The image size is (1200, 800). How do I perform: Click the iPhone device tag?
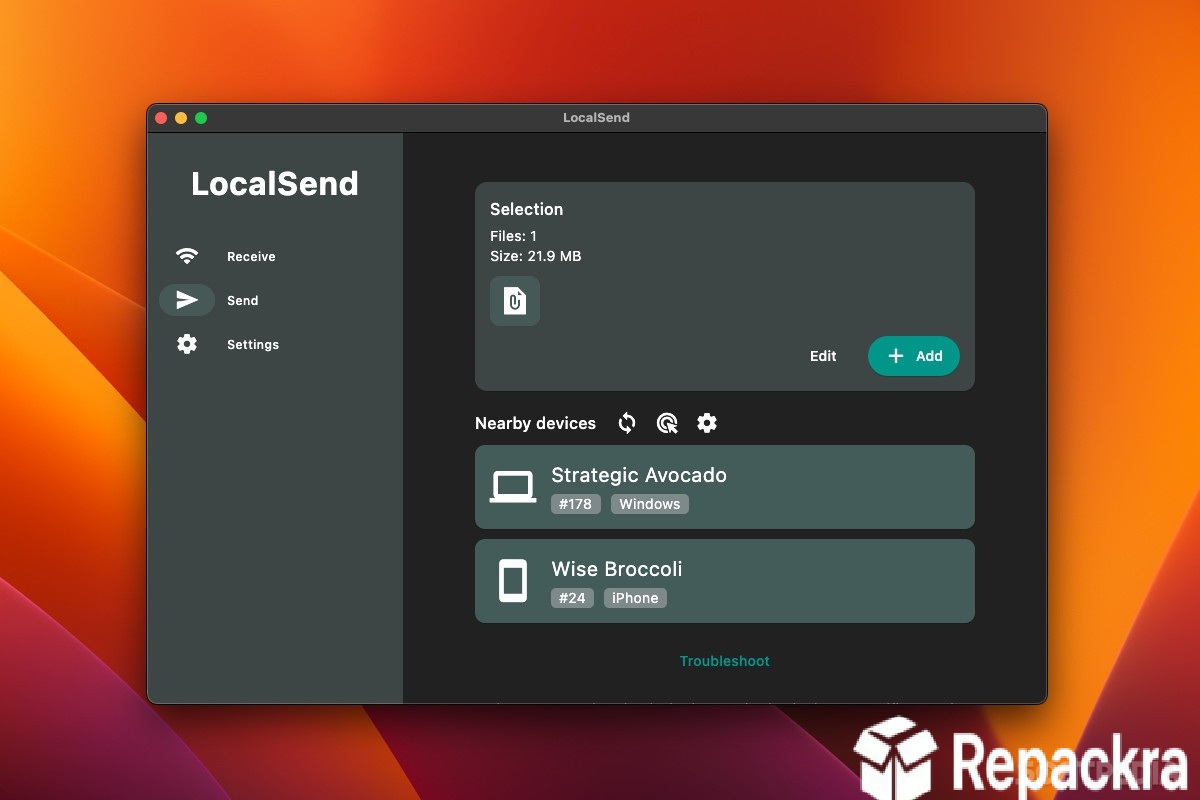coord(635,598)
